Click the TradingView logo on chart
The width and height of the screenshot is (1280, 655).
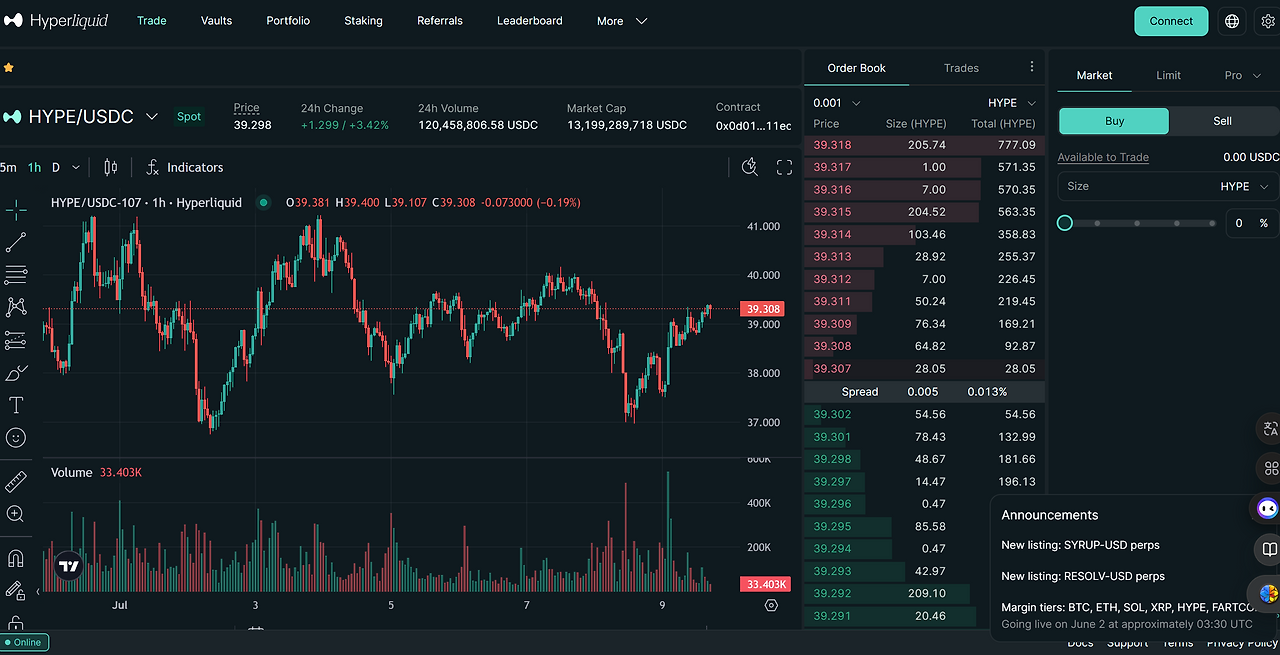pos(68,566)
